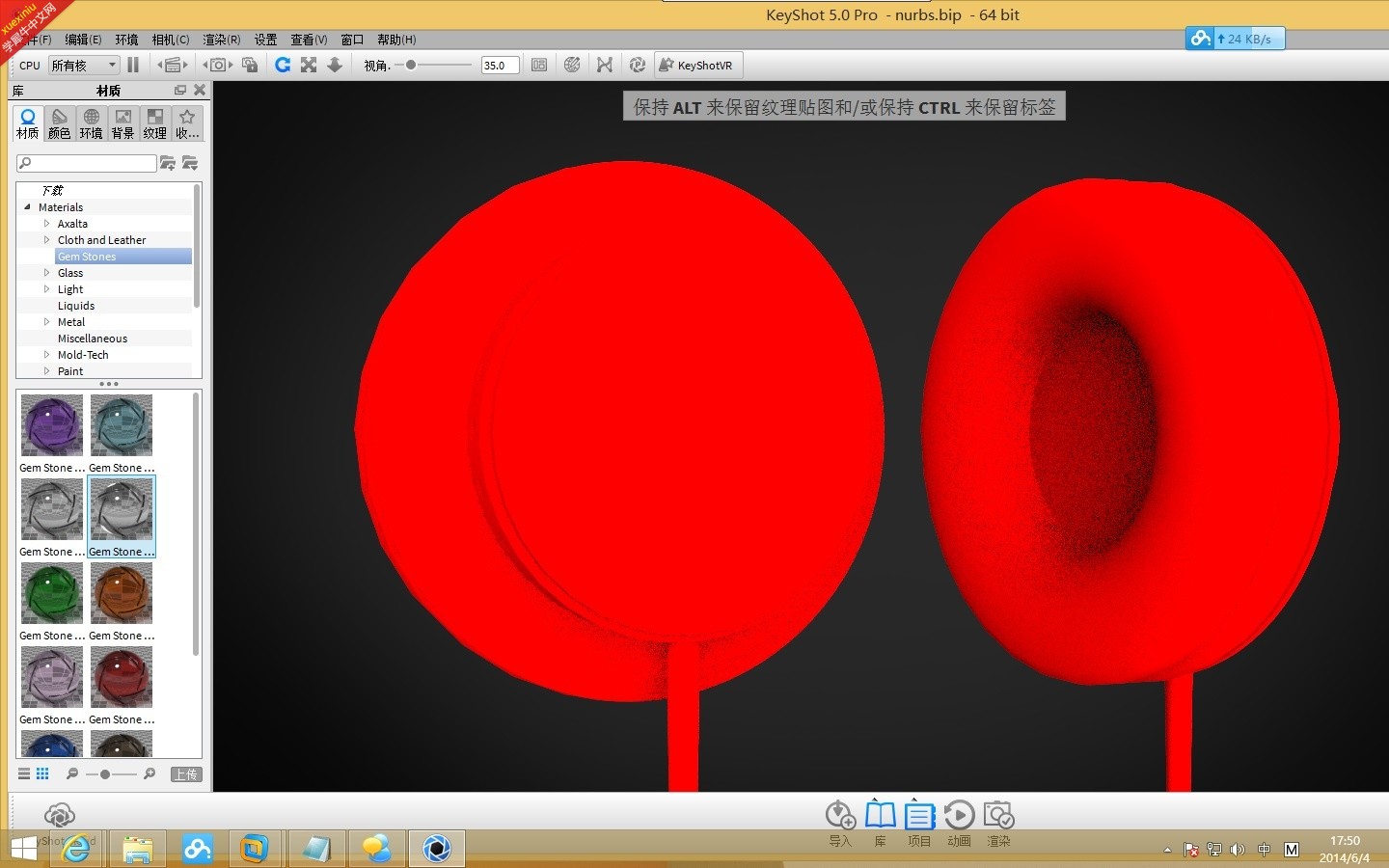This screenshot has width=1389, height=868.
Task: Expand the Light folder
Action: pos(46,289)
